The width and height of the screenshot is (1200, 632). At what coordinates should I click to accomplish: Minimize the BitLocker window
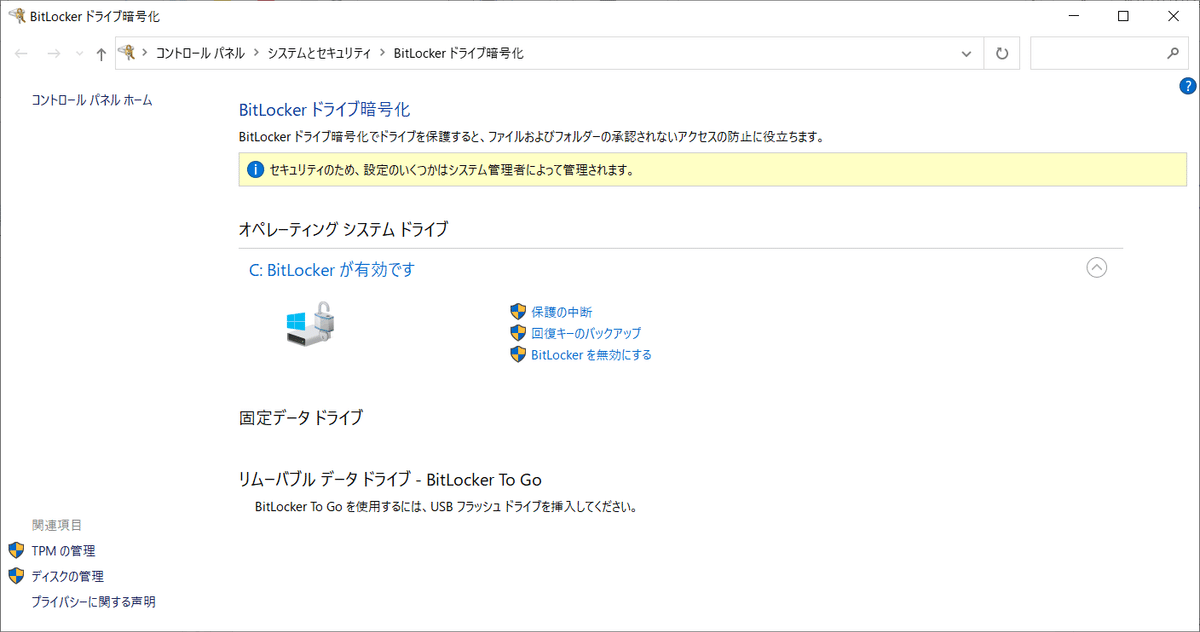click(x=1073, y=16)
